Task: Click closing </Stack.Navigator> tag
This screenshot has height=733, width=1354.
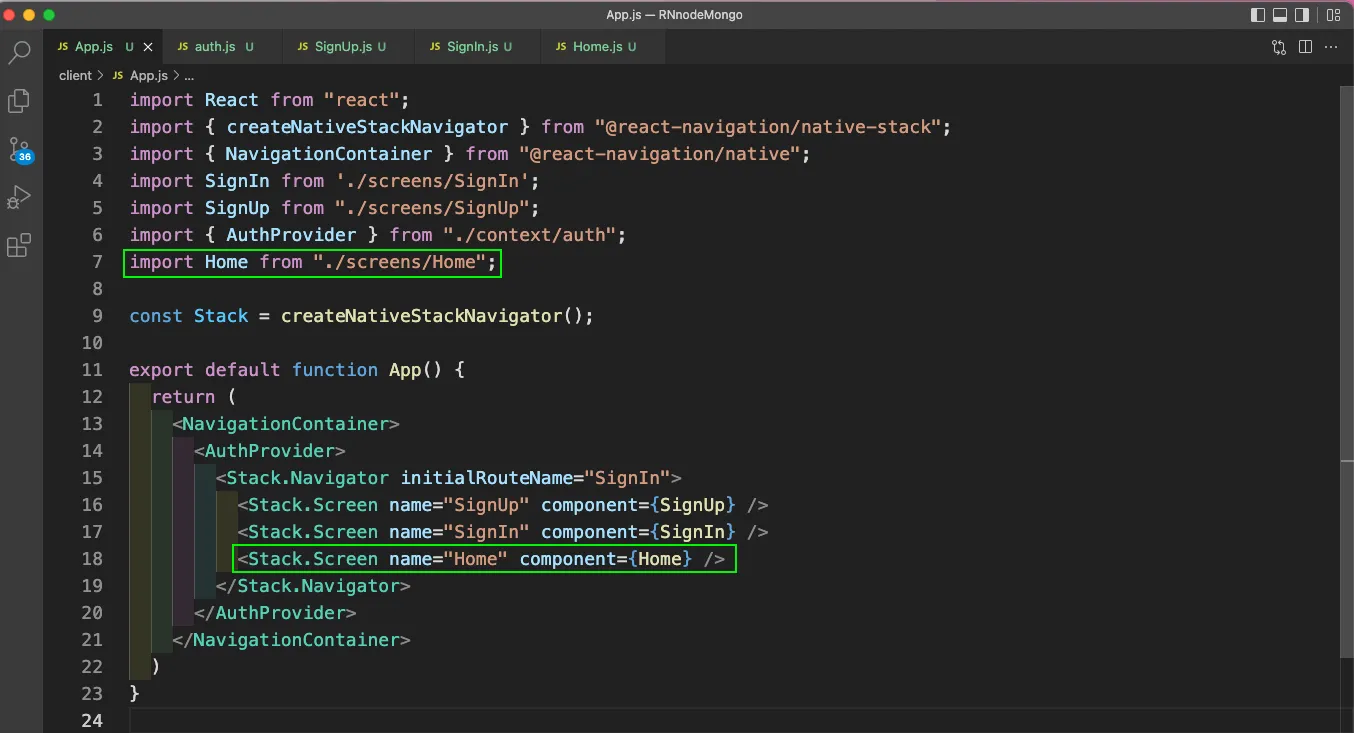Action: click(x=313, y=586)
